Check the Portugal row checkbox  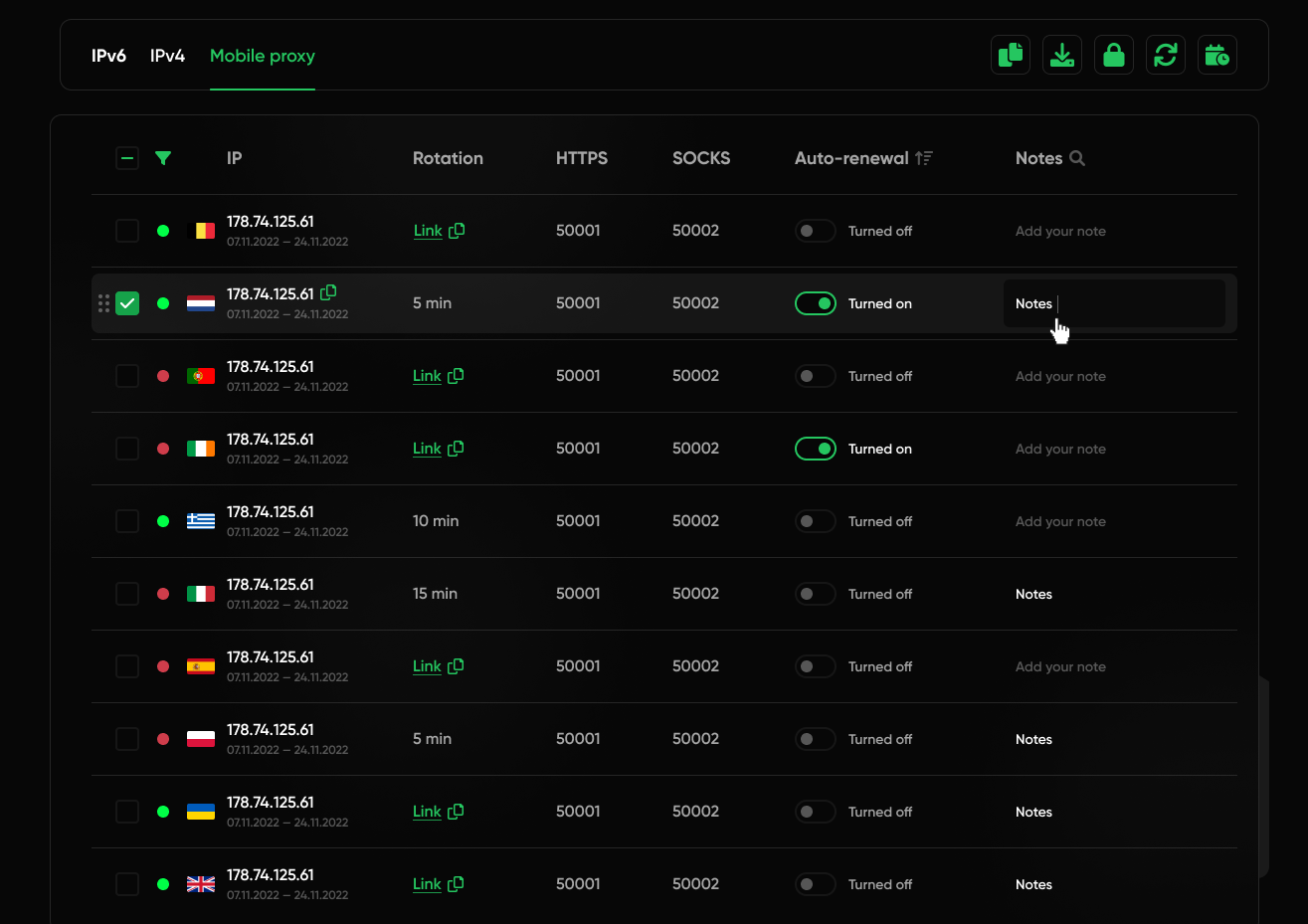(x=127, y=376)
